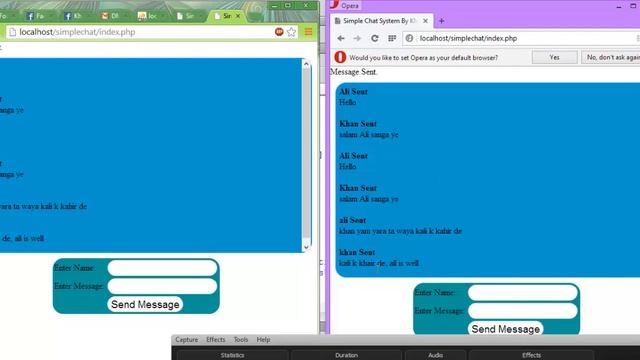This screenshot has width=640, height=360.
Task: Click the Opera forward arrow button
Action: click(357, 38)
